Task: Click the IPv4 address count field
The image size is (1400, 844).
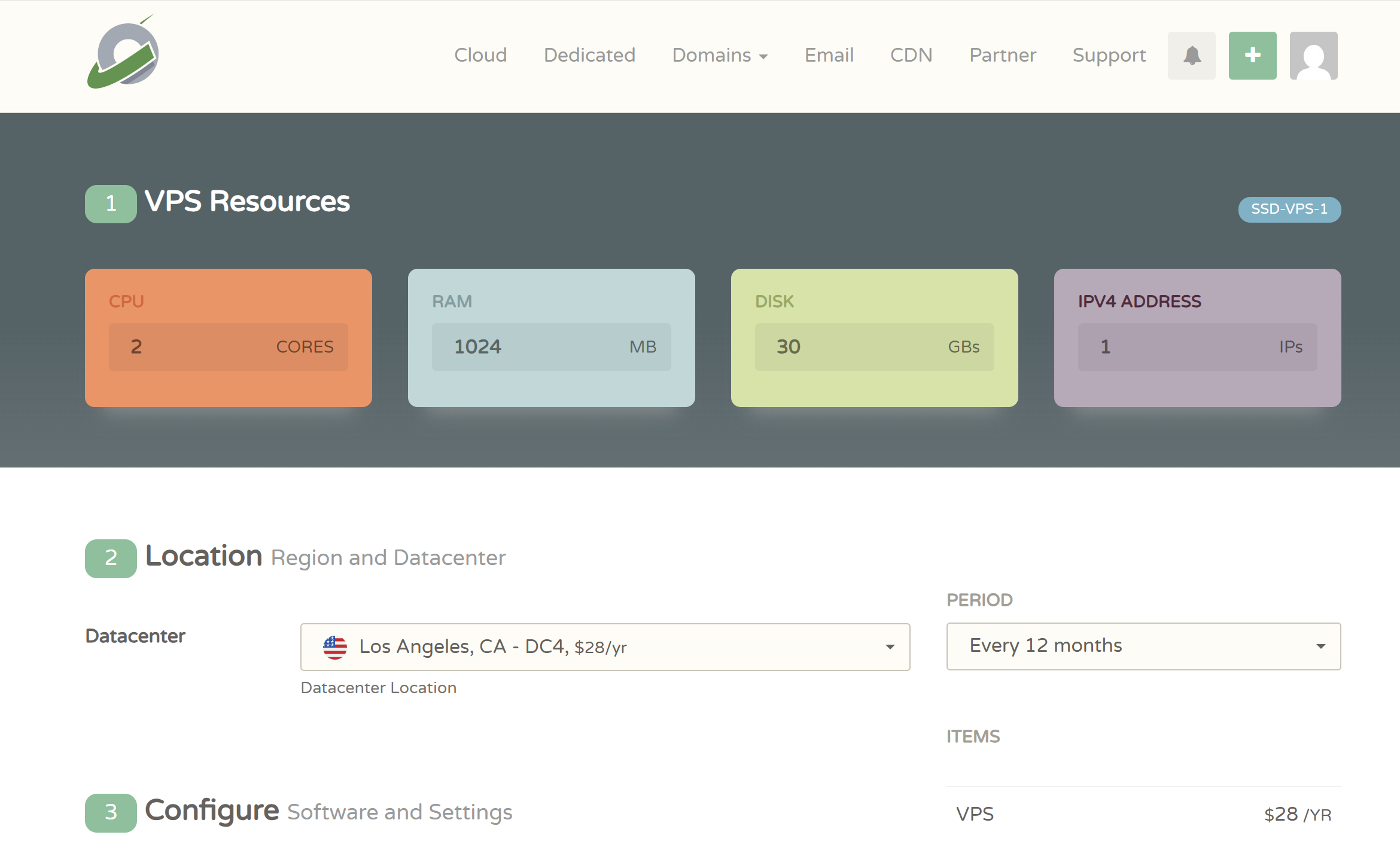Action: tap(1198, 347)
